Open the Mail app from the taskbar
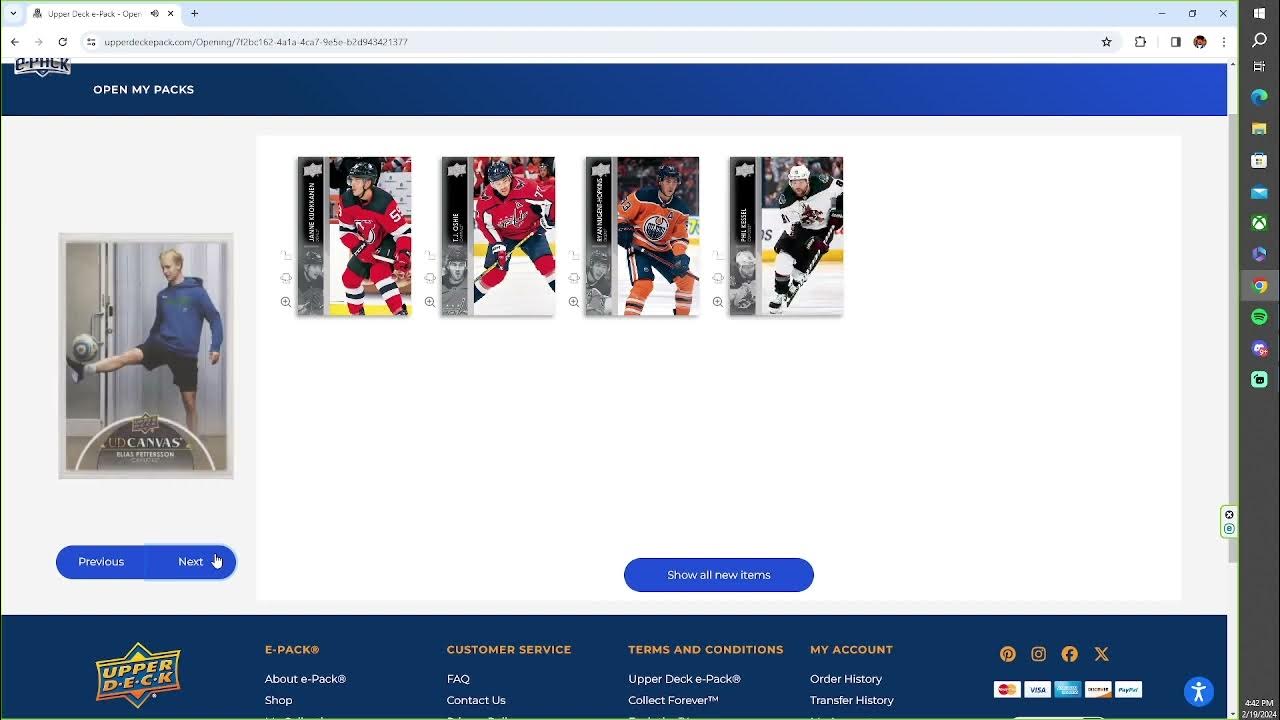The image size is (1280, 720). tap(1259, 192)
